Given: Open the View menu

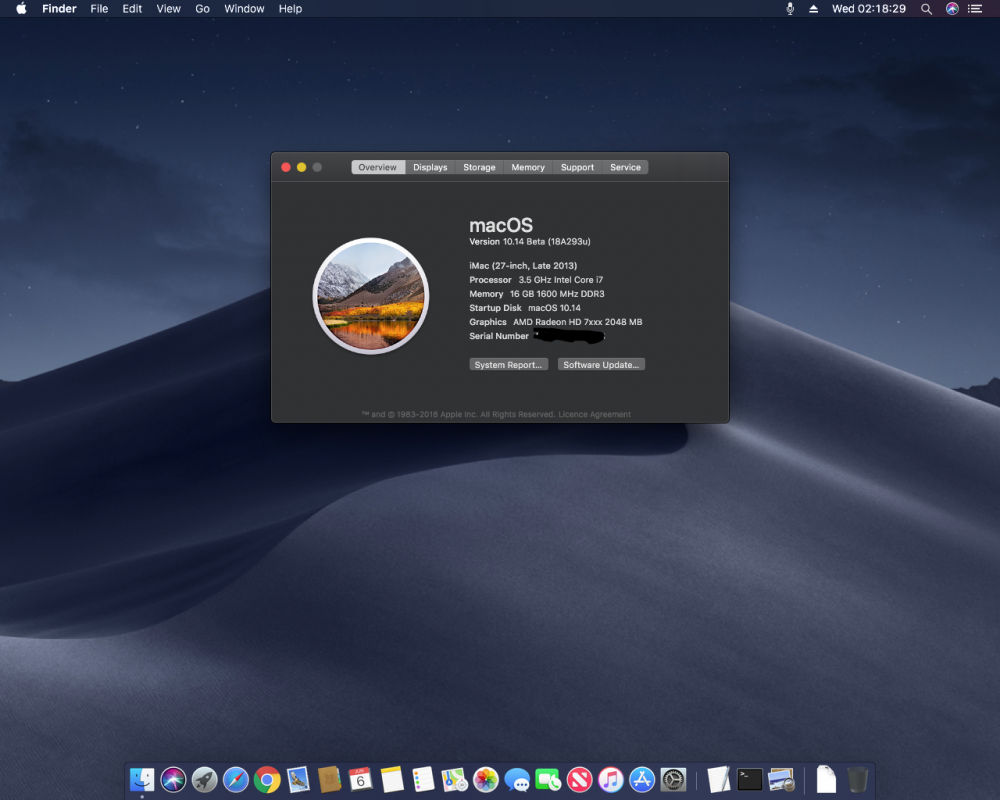Looking at the screenshot, I should [x=168, y=8].
